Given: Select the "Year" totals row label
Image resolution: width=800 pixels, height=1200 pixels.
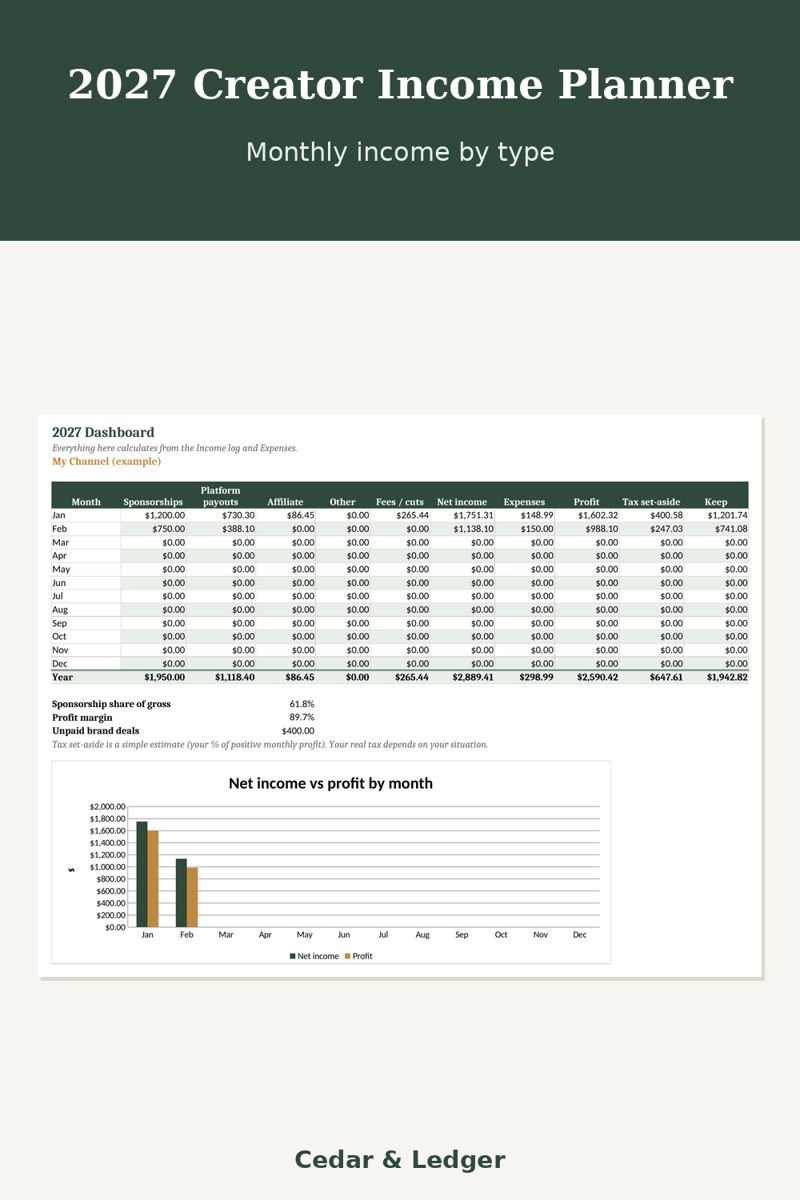Looking at the screenshot, I should (x=62, y=677).
